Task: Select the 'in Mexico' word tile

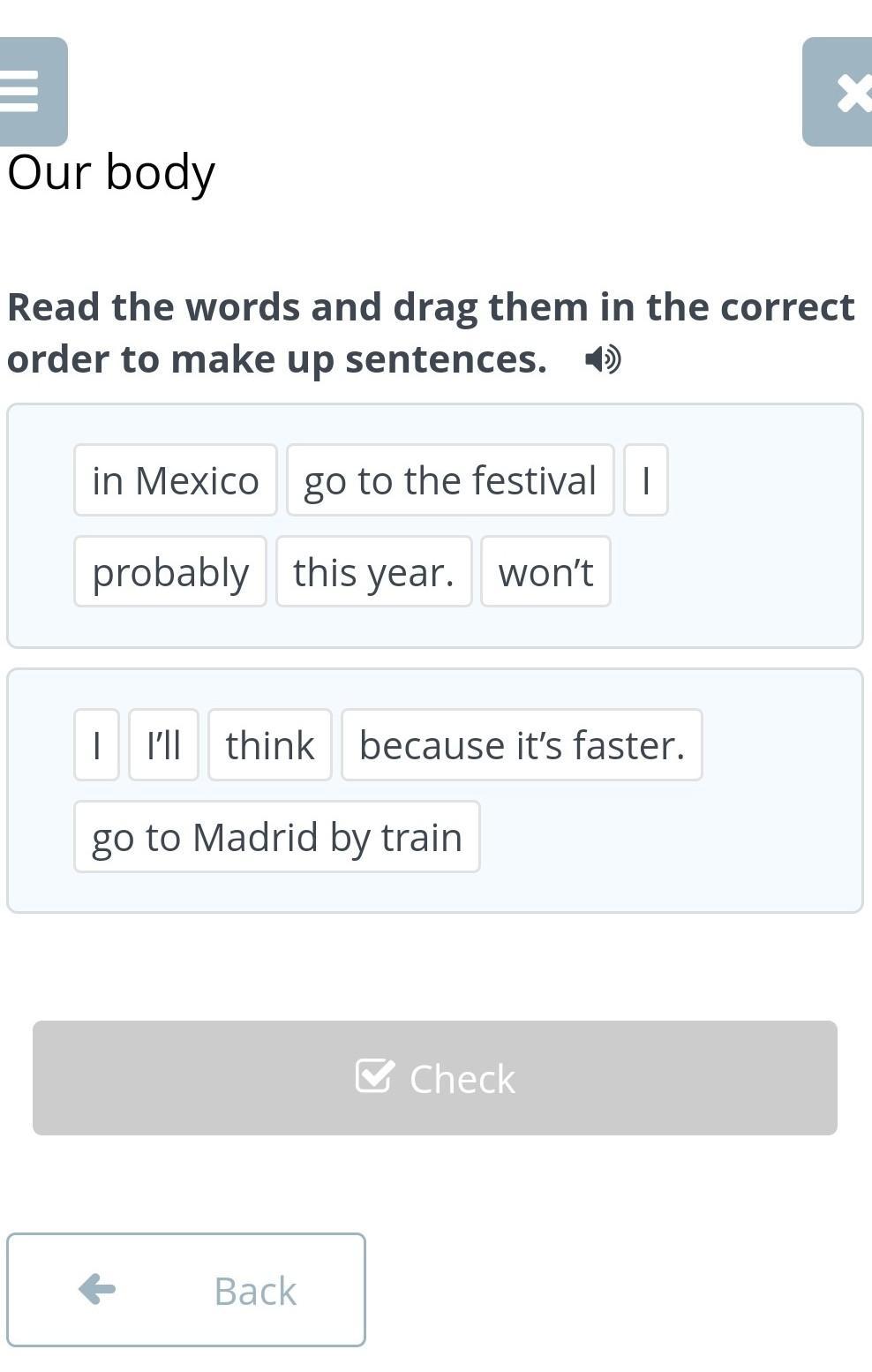Action: click(x=176, y=480)
